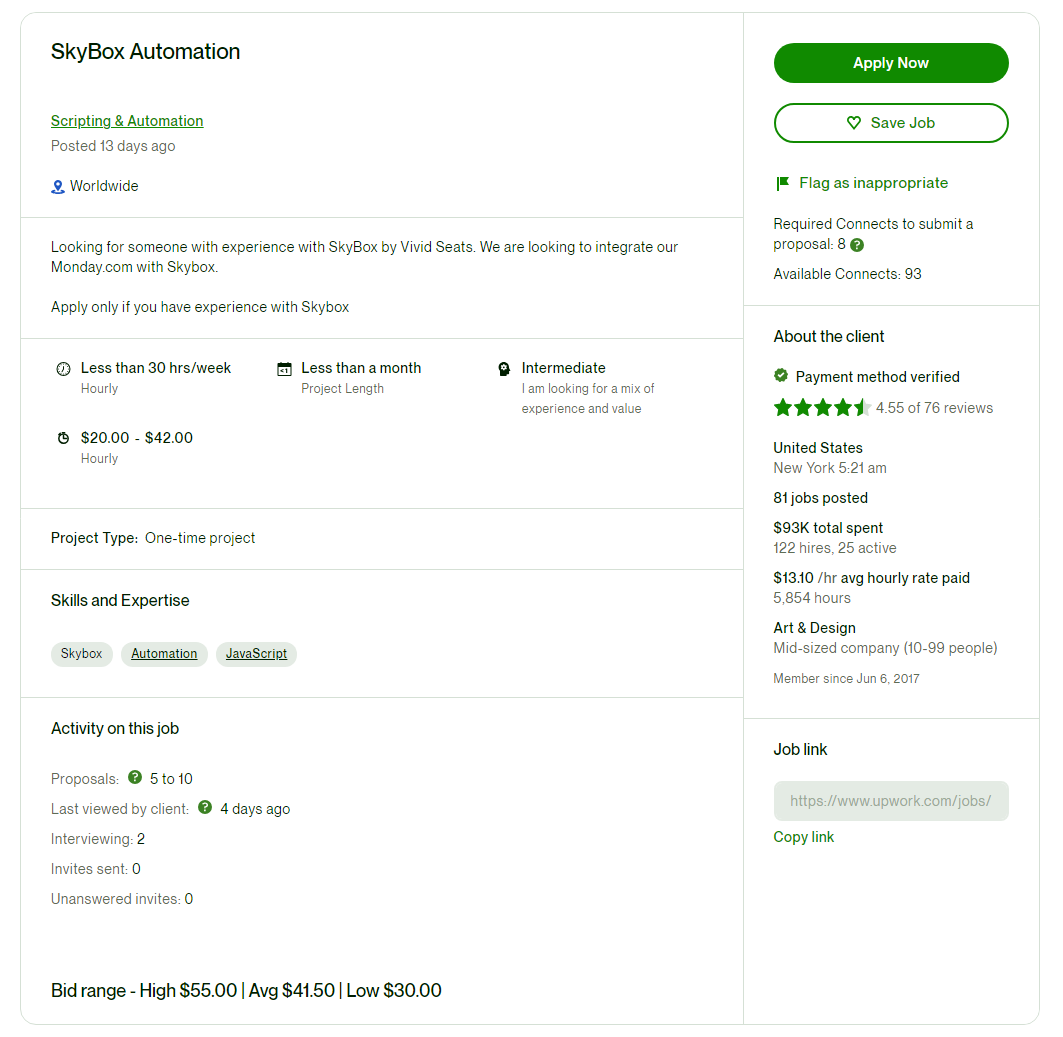Click the stopwatch icon beside $20.00 - $42.00

pos(63,438)
